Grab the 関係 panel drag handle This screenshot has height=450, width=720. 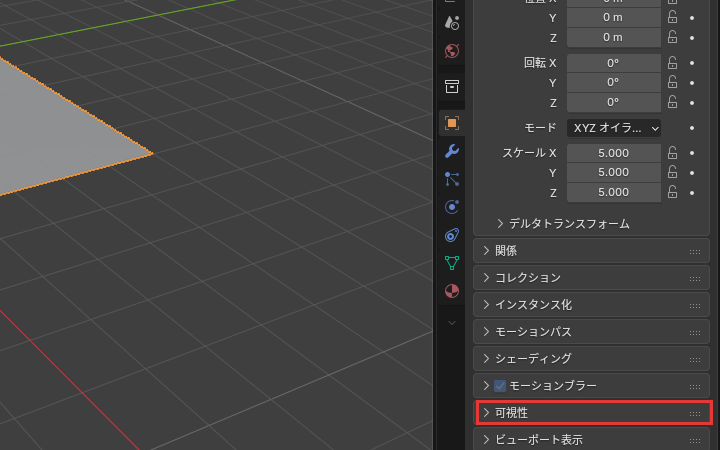click(695, 252)
